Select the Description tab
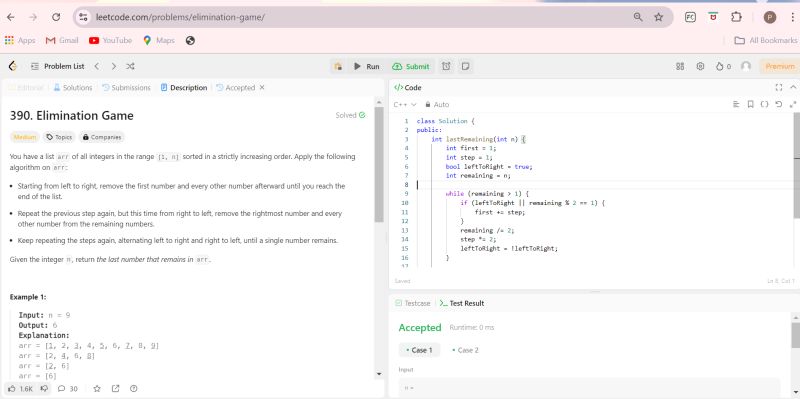 pyautogui.click(x=184, y=88)
